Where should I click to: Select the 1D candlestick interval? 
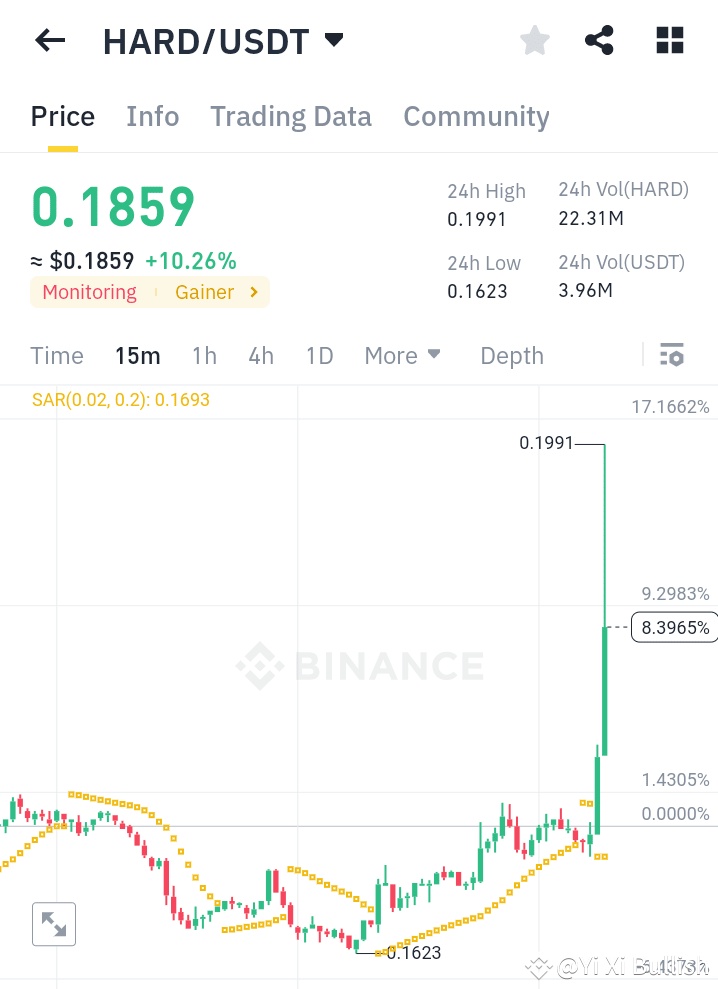(x=319, y=355)
